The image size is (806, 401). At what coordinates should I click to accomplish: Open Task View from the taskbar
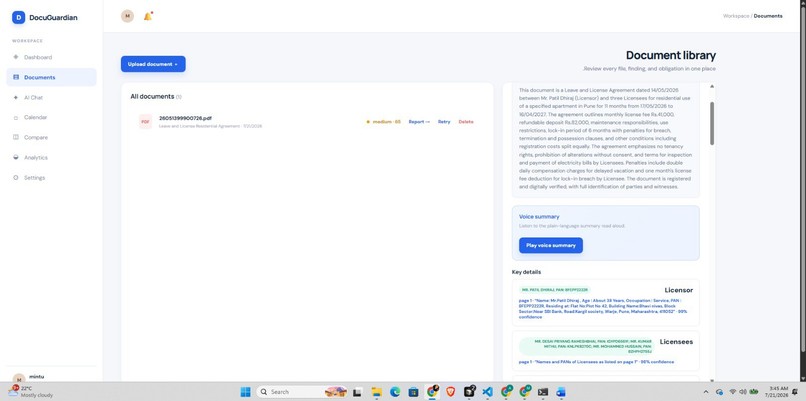(x=357, y=392)
